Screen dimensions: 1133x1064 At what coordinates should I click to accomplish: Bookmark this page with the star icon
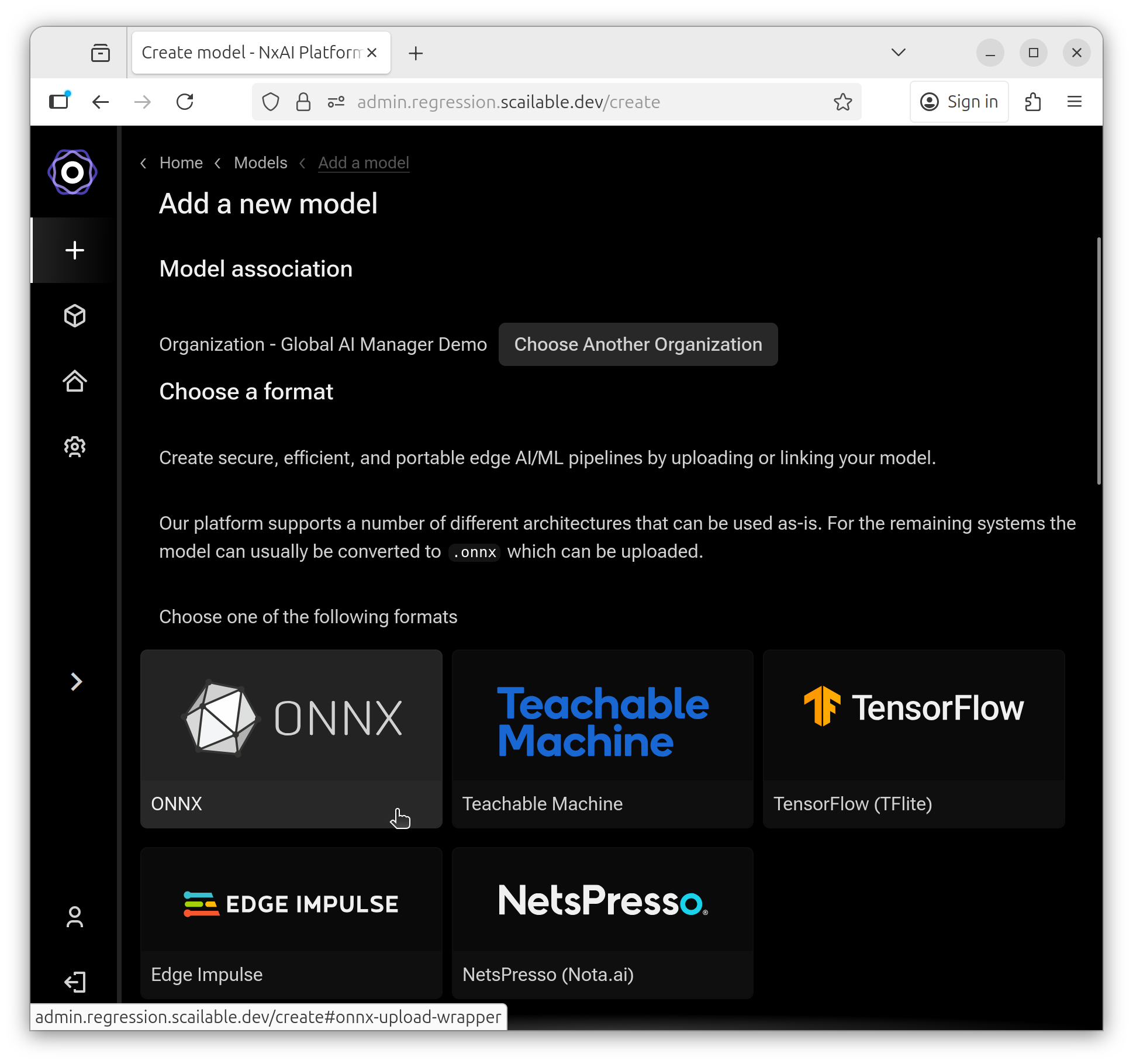[x=842, y=102]
